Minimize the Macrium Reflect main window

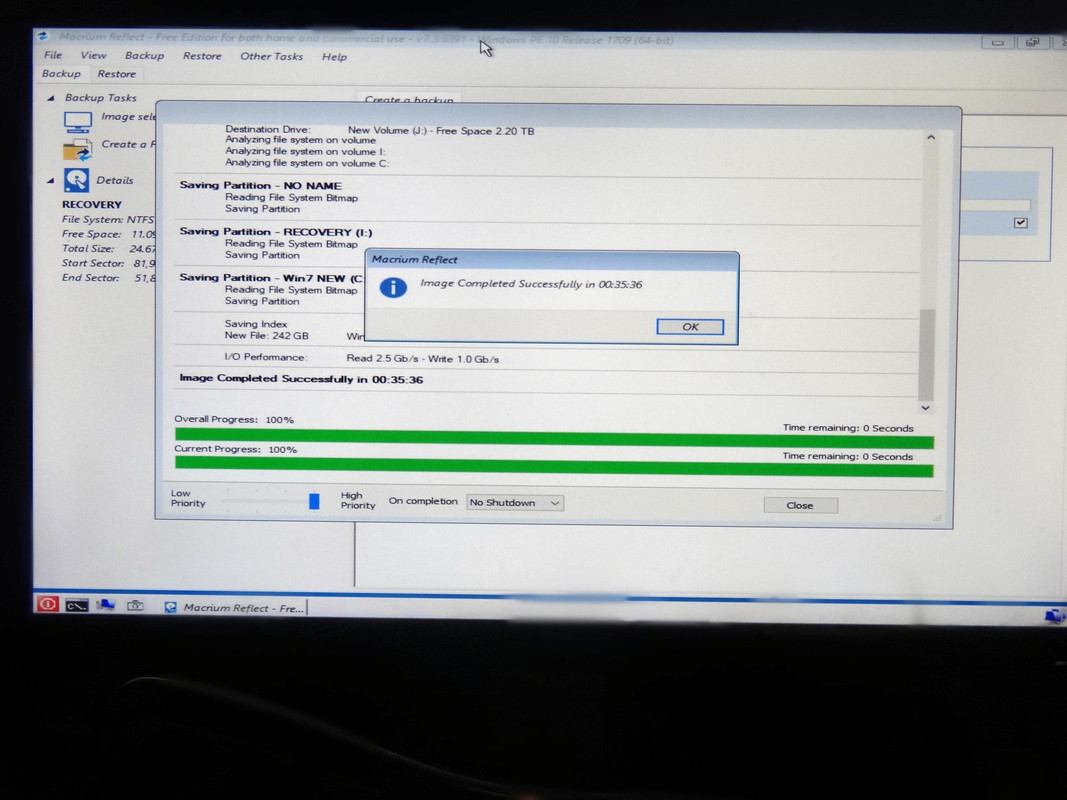click(997, 42)
